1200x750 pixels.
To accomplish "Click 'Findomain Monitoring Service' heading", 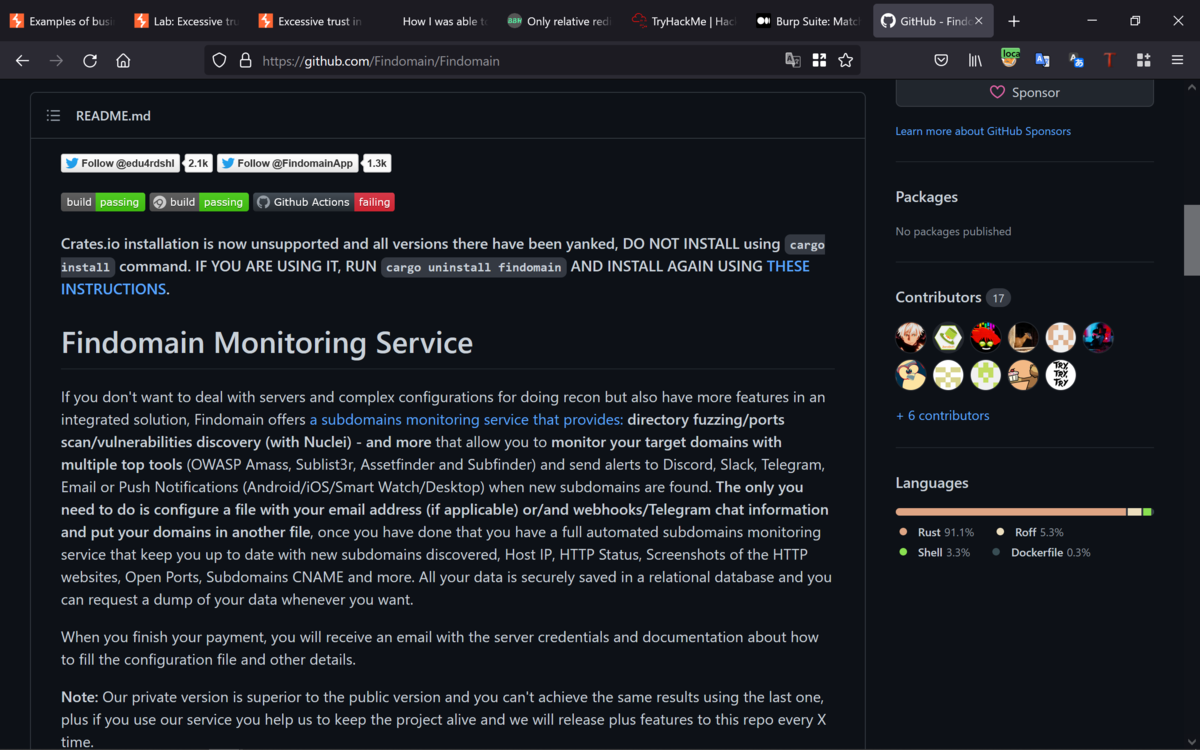I will (x=267, y=343).
